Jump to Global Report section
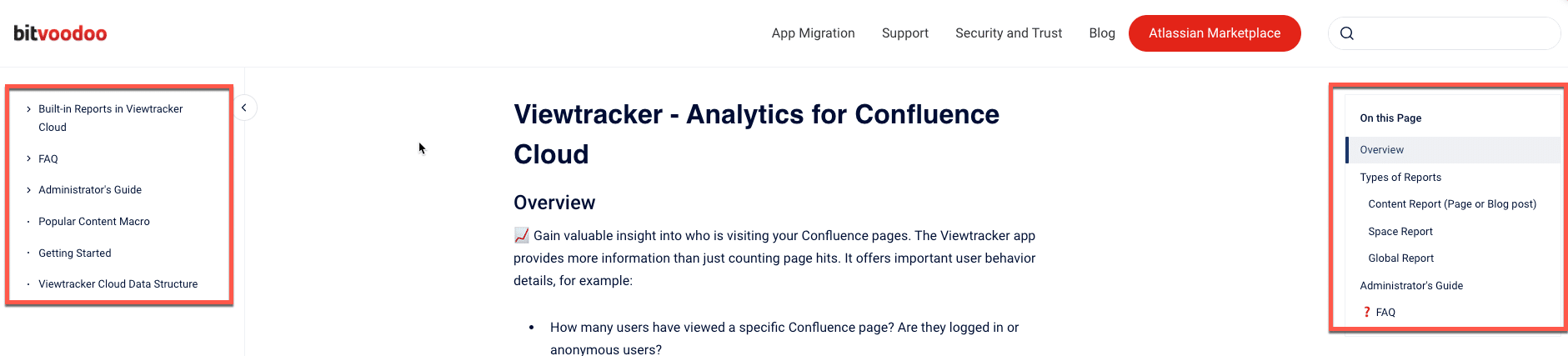The height and width of the screenshot is (356, 1568). click(1401, 258)
